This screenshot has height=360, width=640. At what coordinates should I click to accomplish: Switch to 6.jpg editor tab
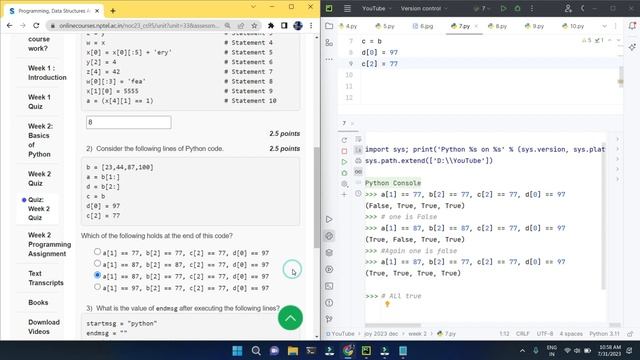pos(423,26)
